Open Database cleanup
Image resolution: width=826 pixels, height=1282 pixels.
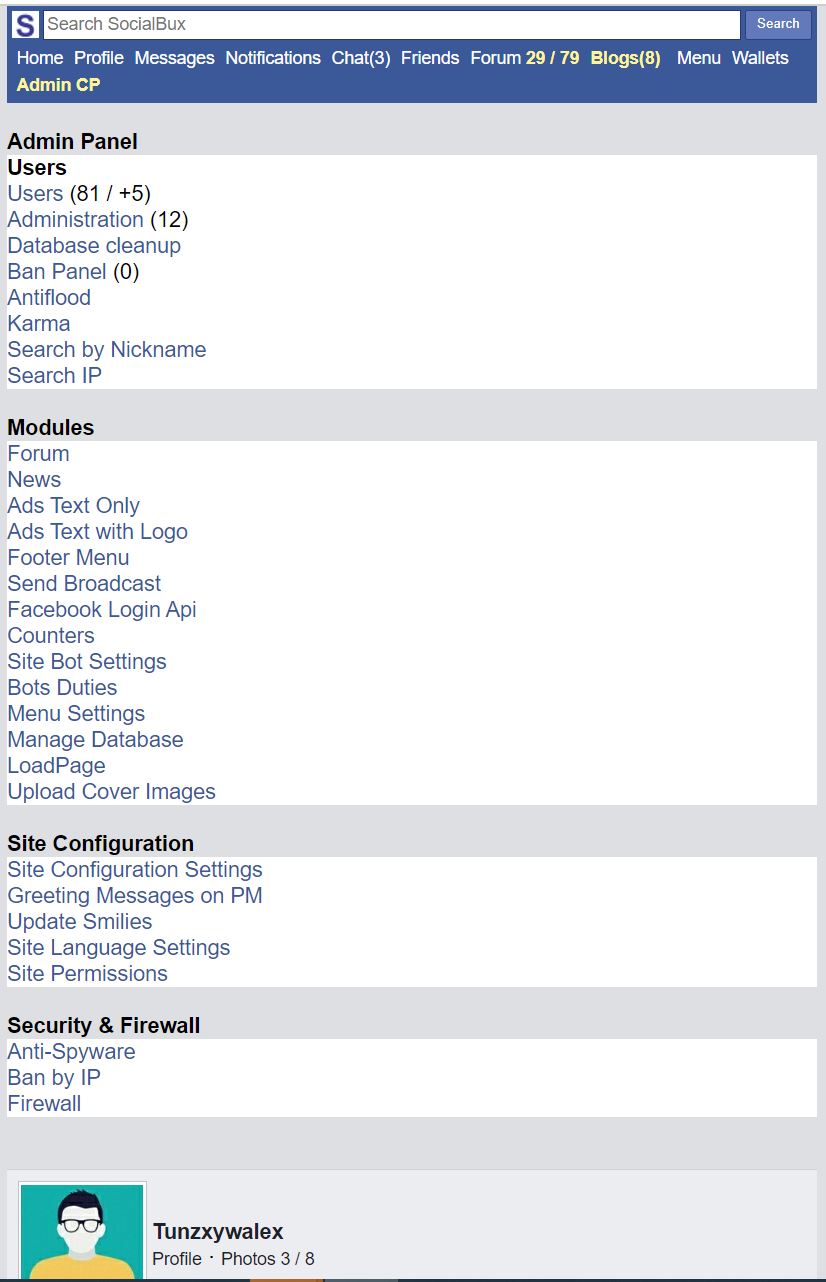tap(94, 245)
